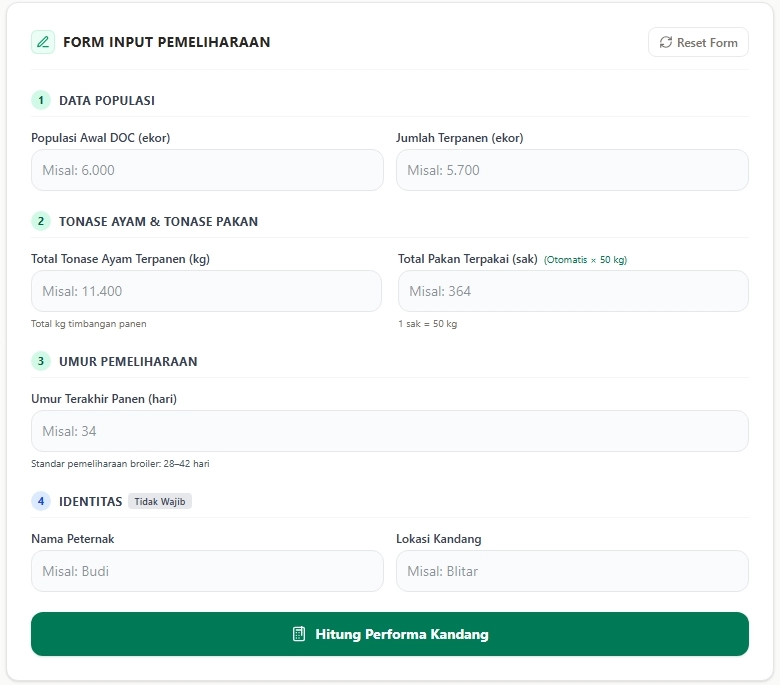Image resolution: width=780 pixels, height=685 pixels.
Task: Click the step 3 badge for Umur Pemeliharaan
Action: [x=41, y=361]
